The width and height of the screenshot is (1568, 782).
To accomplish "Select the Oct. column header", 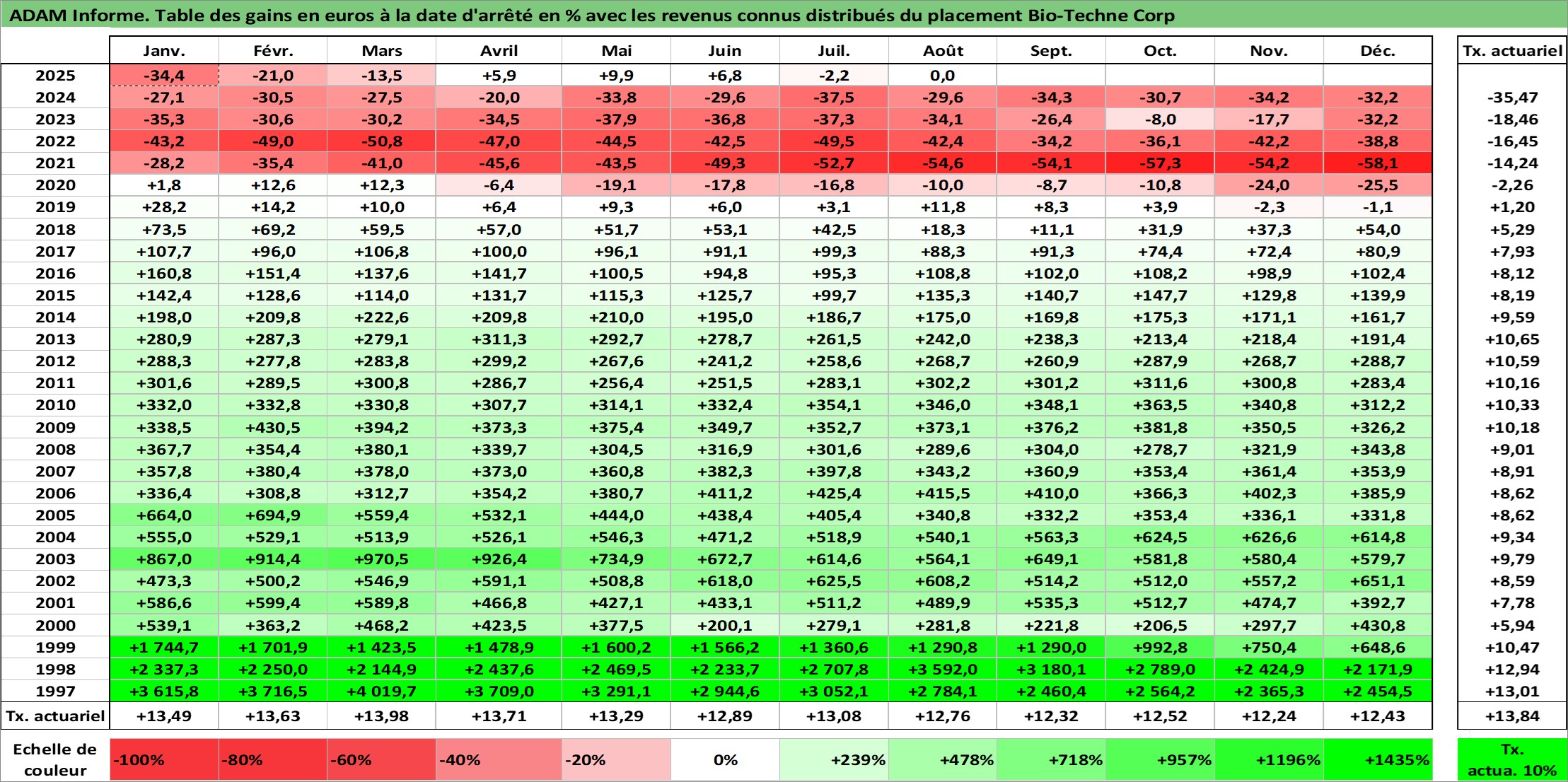I will click(1160, 51).
